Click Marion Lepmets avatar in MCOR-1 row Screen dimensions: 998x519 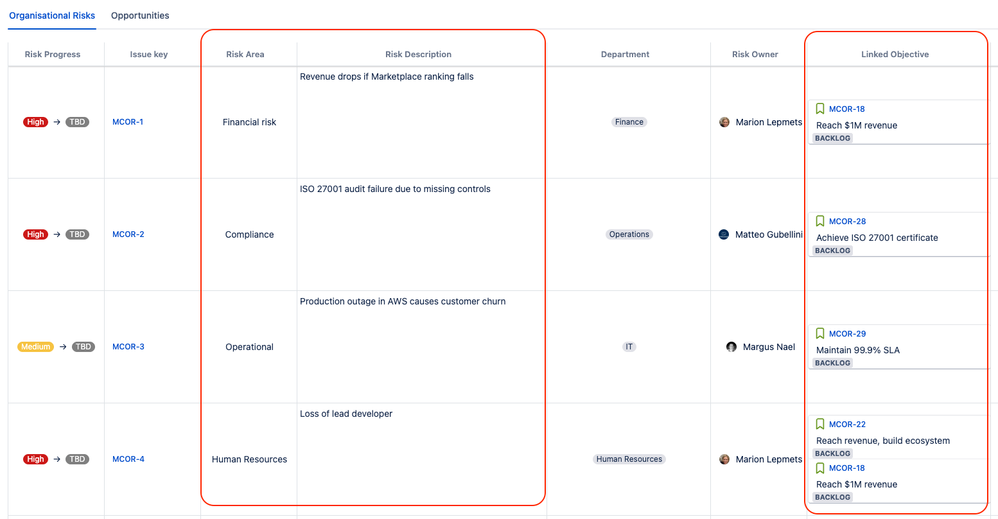pos(724,122)
